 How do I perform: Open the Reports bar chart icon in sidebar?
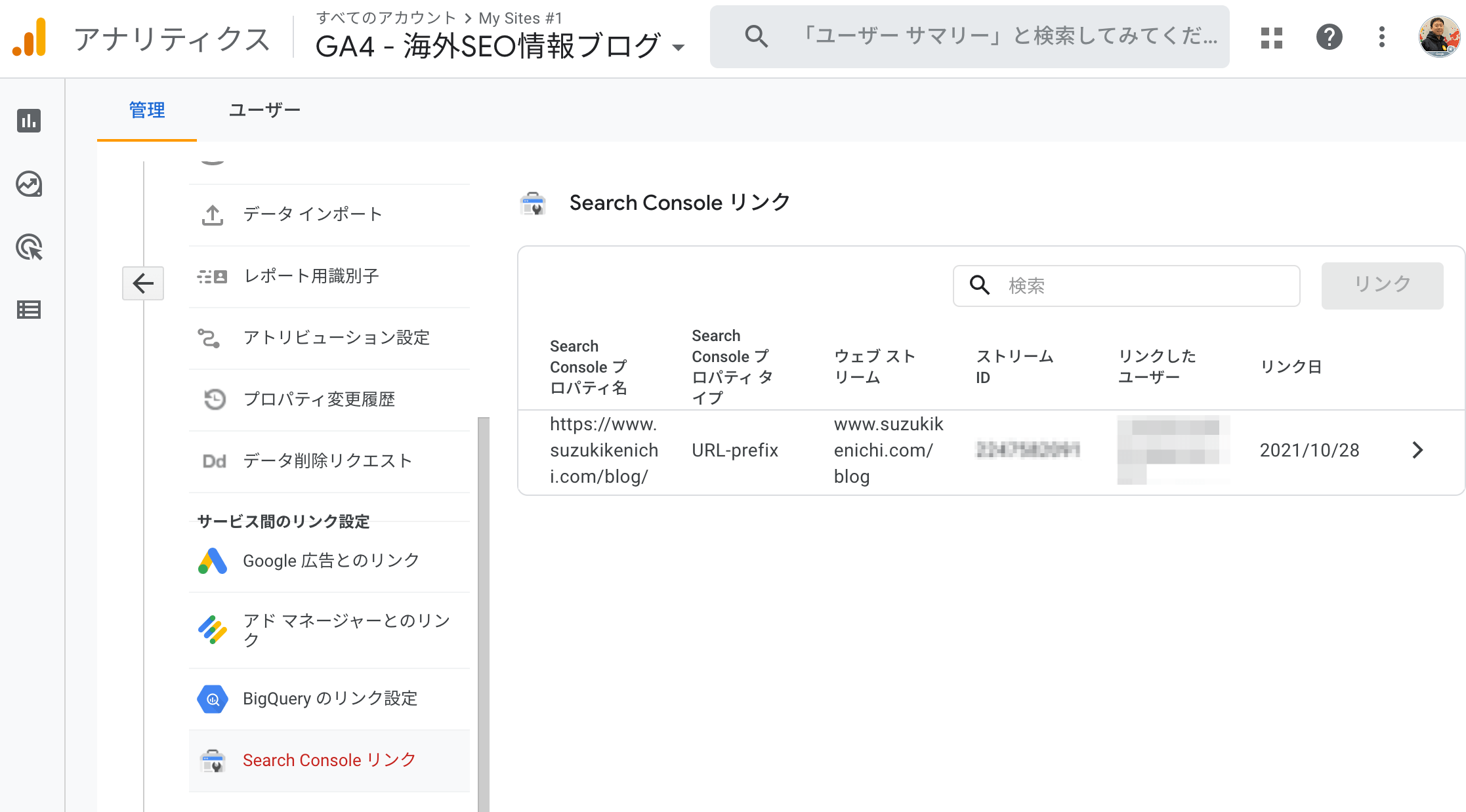click(29, 121)
